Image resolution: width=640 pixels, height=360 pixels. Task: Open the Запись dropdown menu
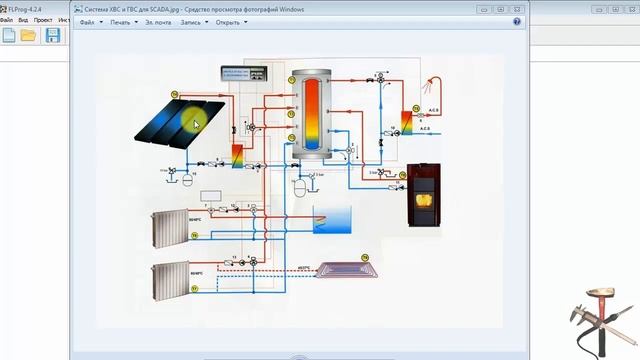[194, 22]
